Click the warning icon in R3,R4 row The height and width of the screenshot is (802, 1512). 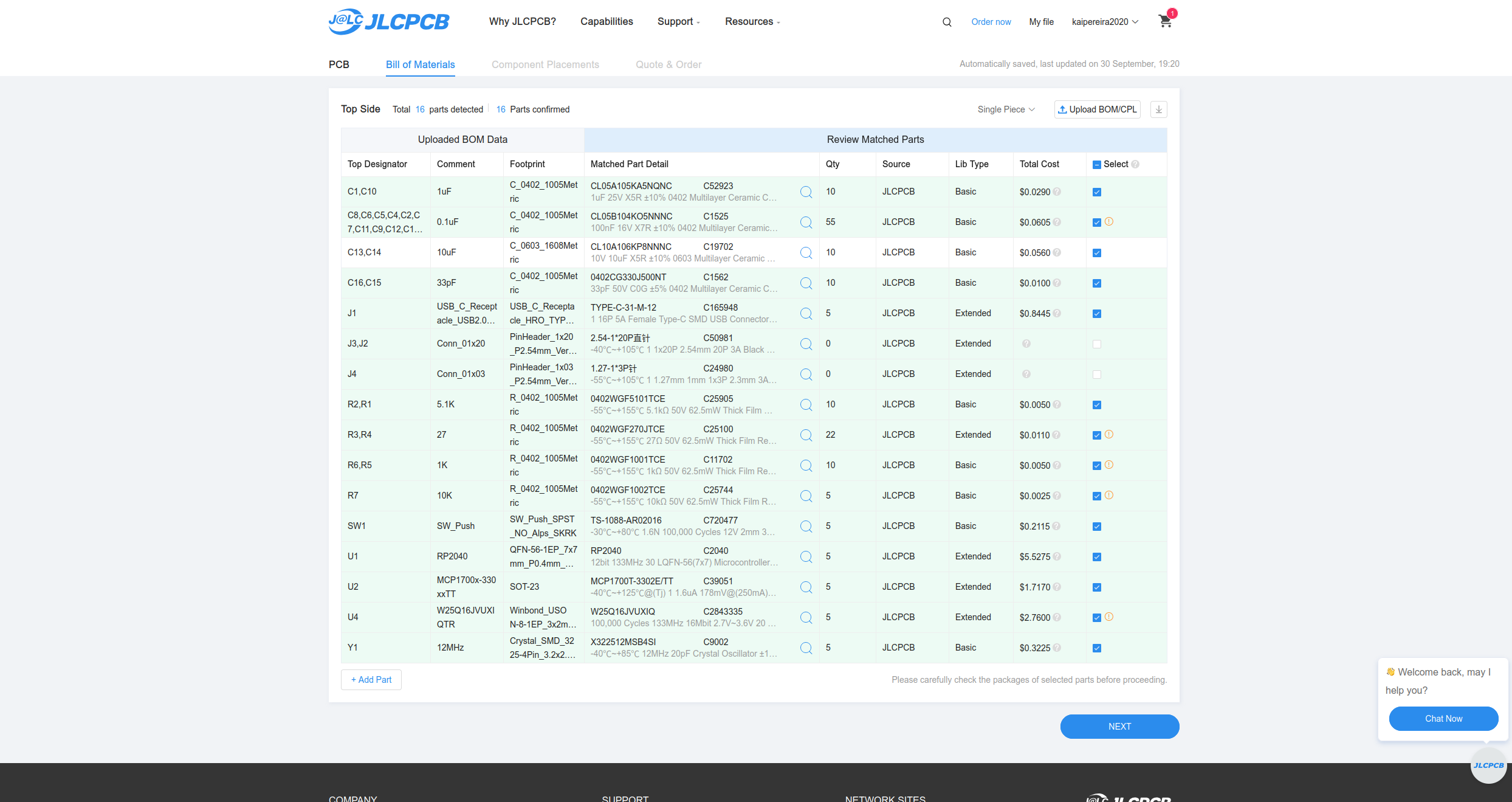click(1109, 434)
